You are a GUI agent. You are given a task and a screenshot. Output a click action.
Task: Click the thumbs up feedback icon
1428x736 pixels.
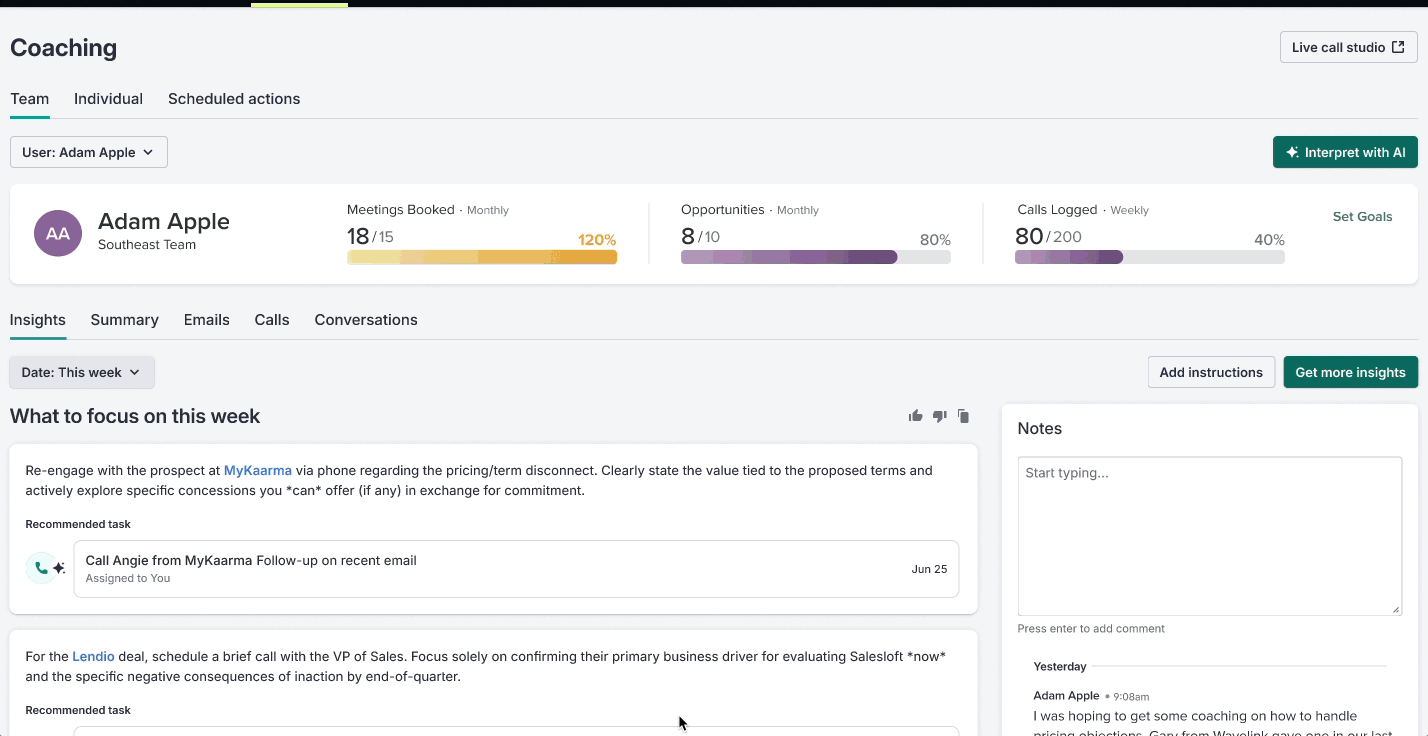915,416
